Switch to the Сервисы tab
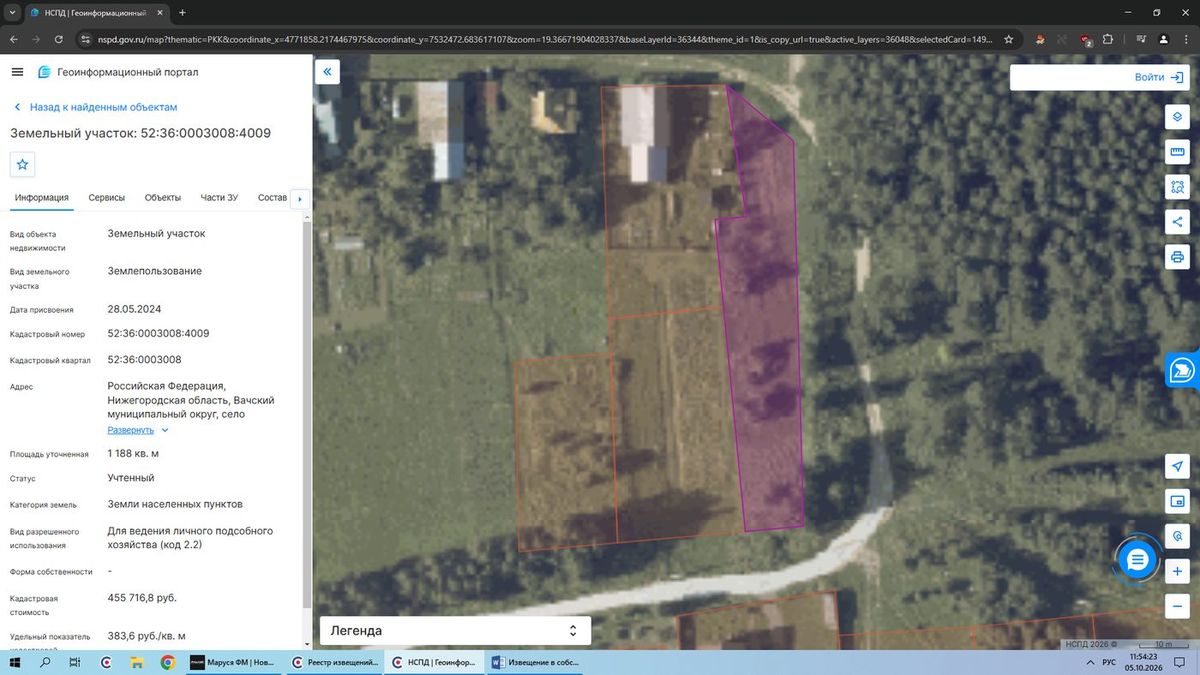The height and width of the screenshot is (675, 1200). 107,198
